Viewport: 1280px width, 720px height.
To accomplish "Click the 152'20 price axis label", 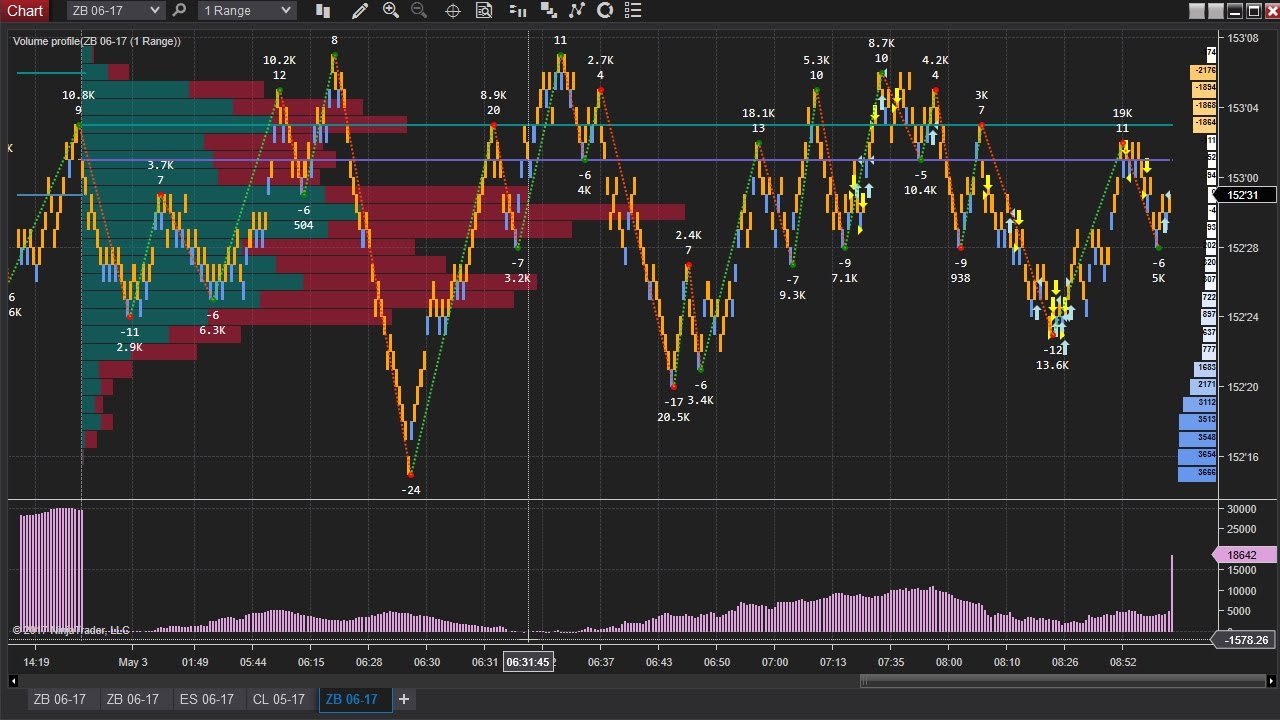I will click(1243, 387).
